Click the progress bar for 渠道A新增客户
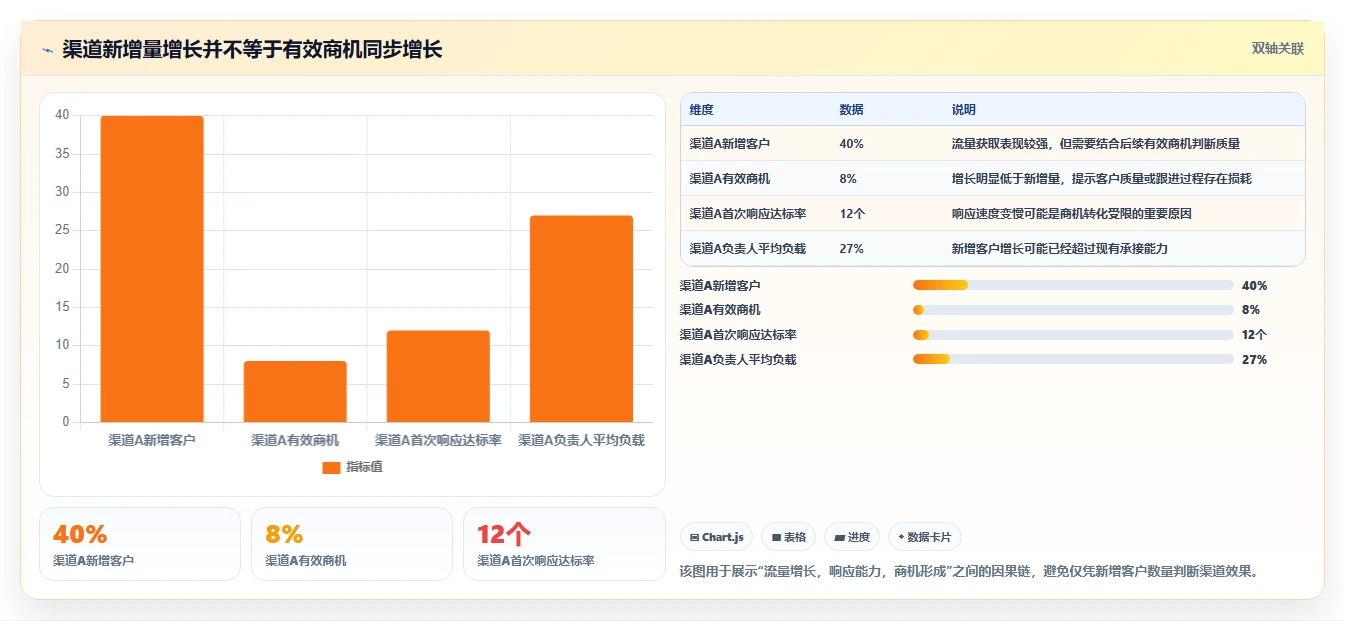The image size is (1345, 621). tap(1073, 286)
